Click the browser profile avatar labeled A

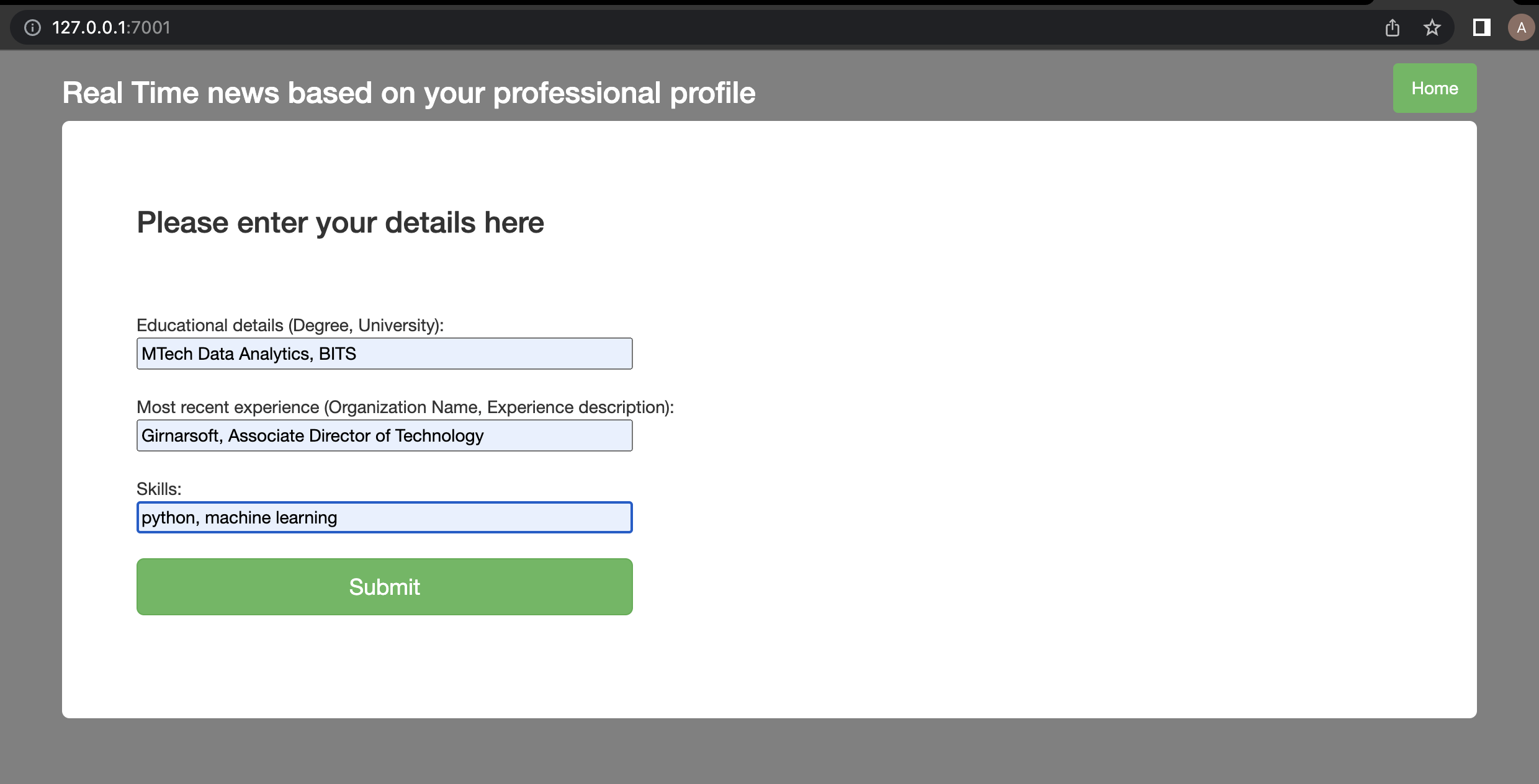[1521, 27]
